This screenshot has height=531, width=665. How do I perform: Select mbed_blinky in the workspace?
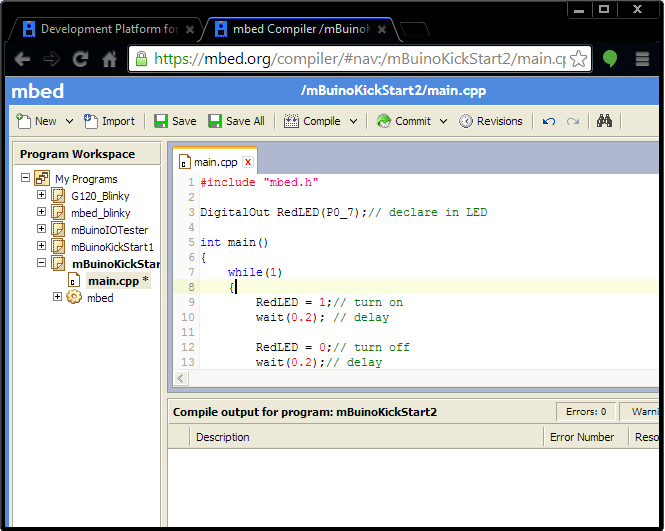click(x=101, y=213)
